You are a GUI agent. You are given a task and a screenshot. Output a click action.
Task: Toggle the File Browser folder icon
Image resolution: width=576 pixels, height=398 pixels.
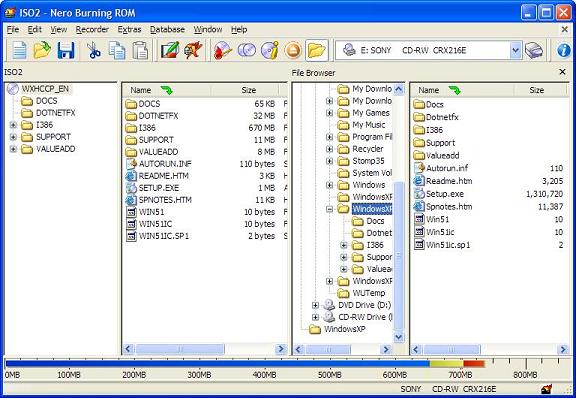(316, 50)
